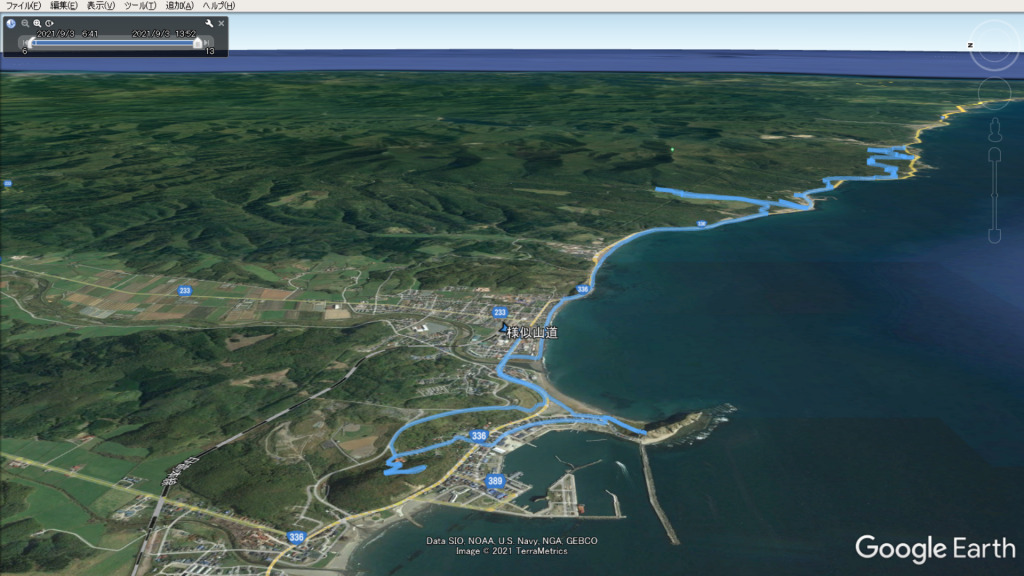Play the time animation
The image size is (1024, 576).
[x=49, y=23]
